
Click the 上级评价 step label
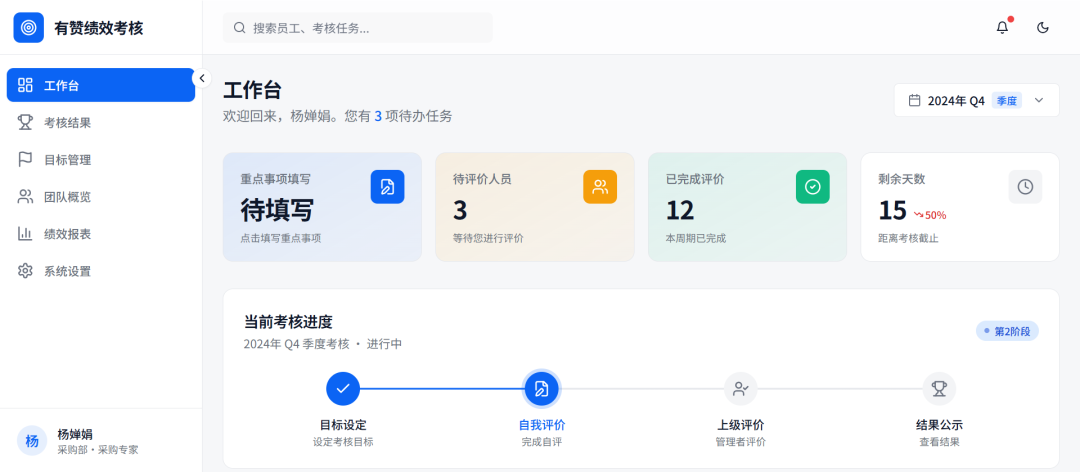[740, 425]
